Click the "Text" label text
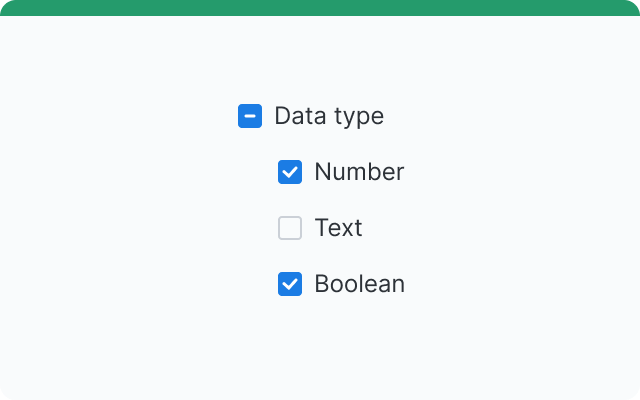This screenshot has width=640, height=400. click(x=338, y=228)
